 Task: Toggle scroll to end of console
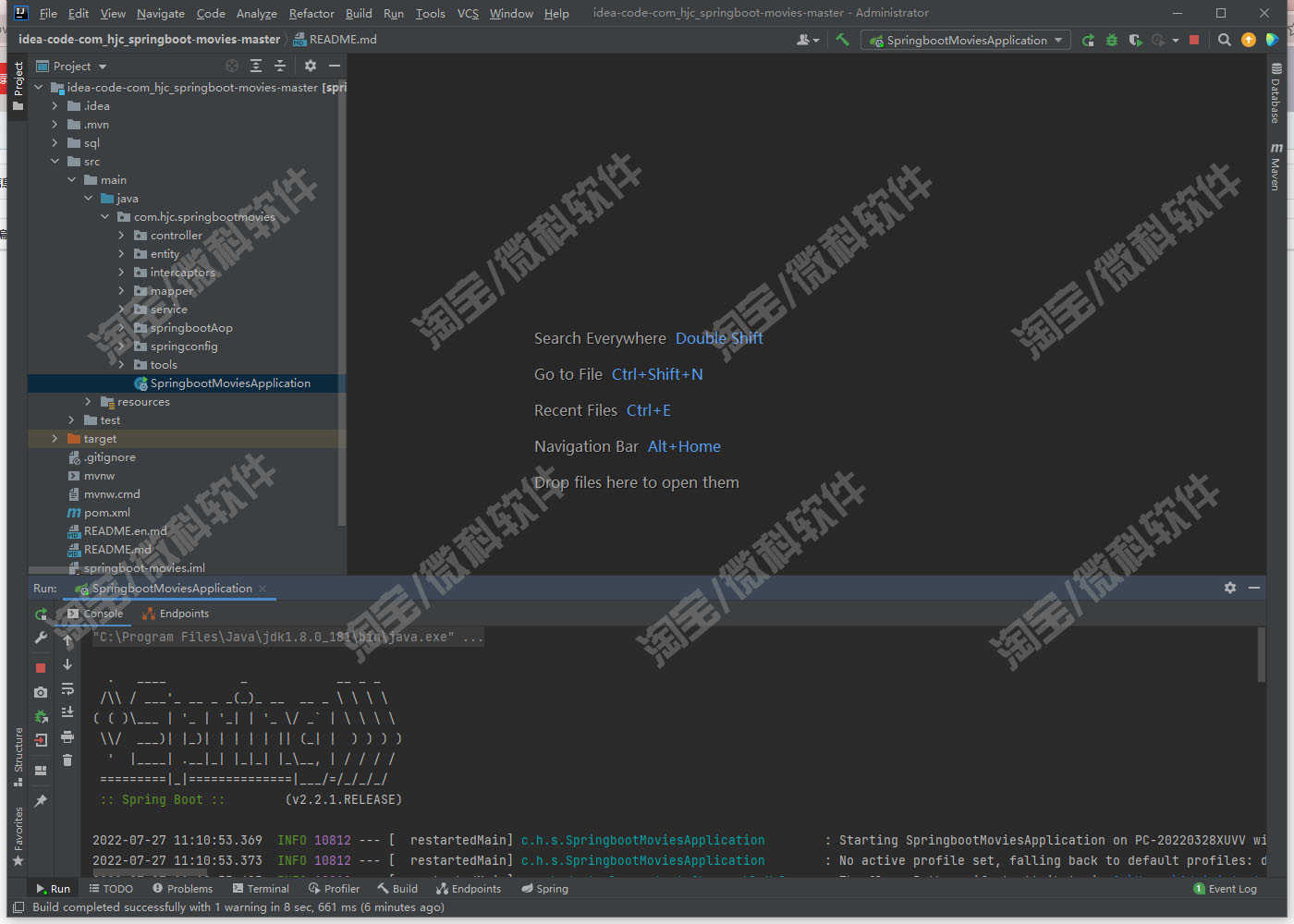click(x=67, y=712)
